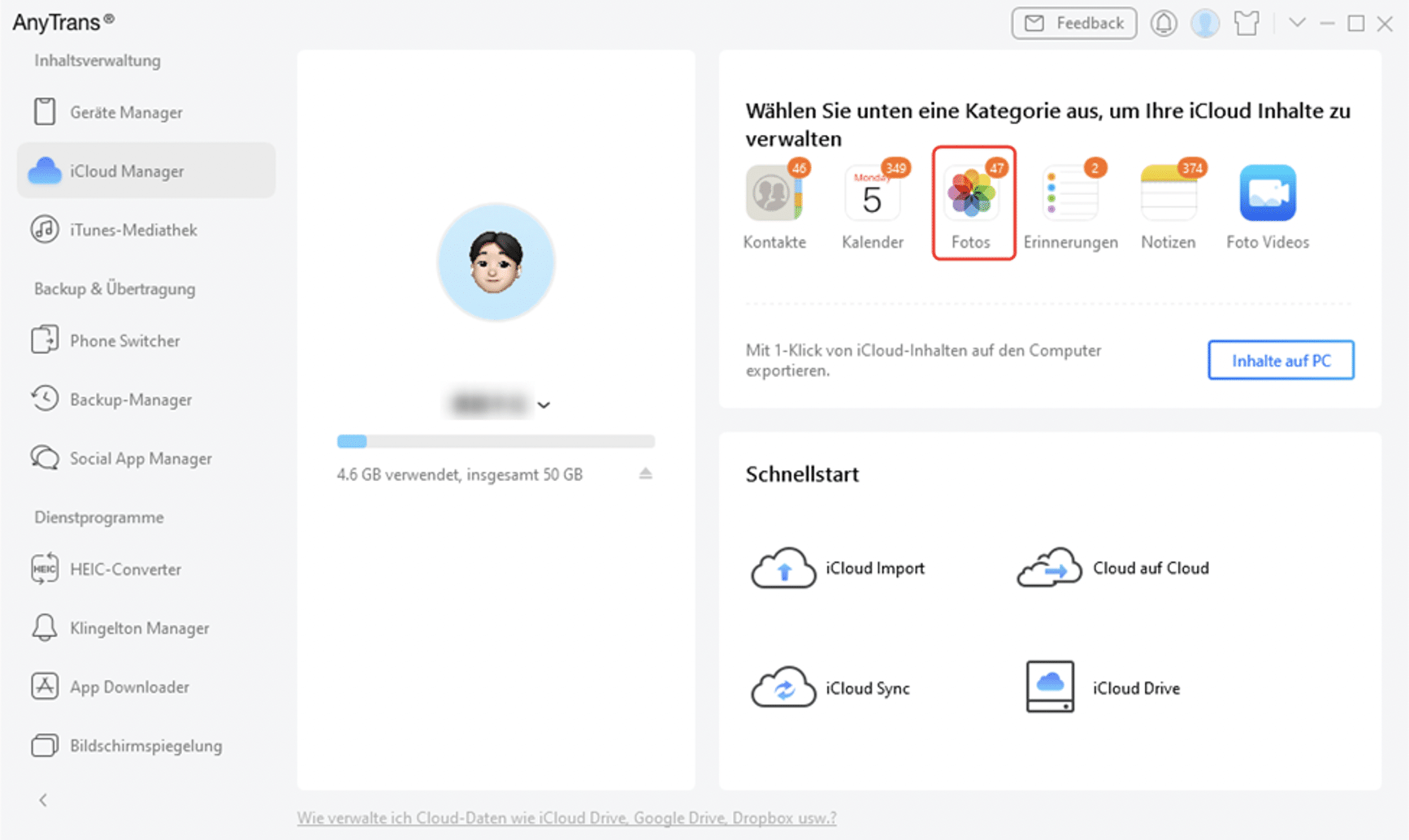This screenshot has width=1409, height=840.
Task: Select iCloud Manager sidebar item
Action: (146, 171)
